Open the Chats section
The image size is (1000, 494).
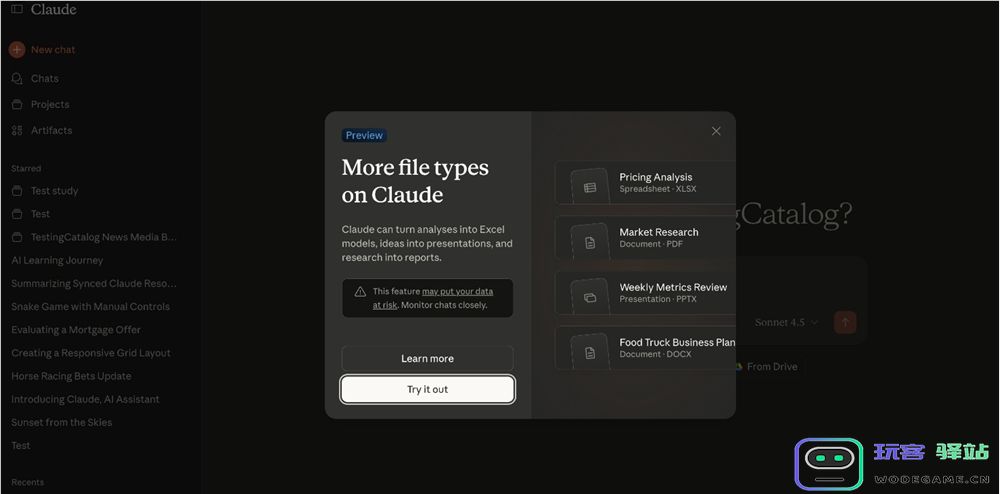coord(44,78)
